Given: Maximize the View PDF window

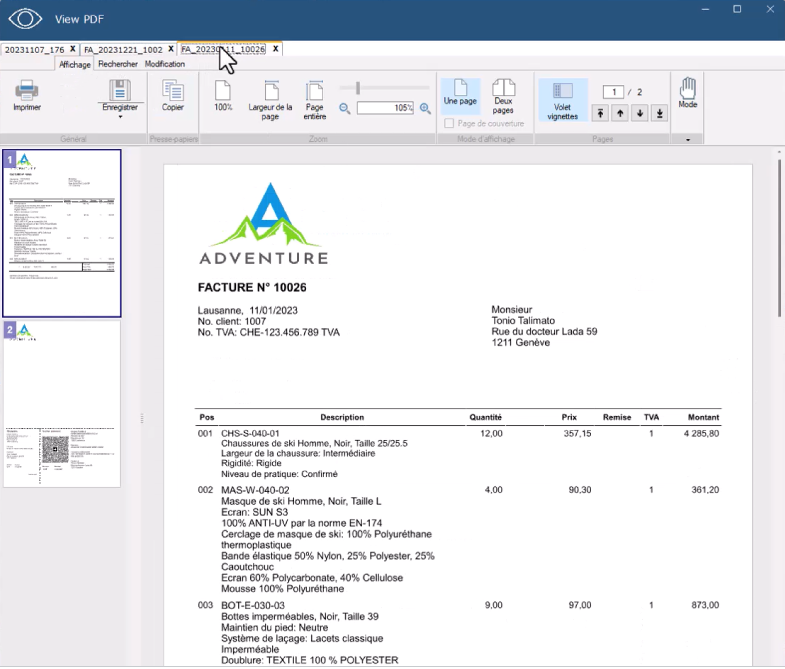Looking at the screenshot, I should pyautogui.click(x=737, y=9).
